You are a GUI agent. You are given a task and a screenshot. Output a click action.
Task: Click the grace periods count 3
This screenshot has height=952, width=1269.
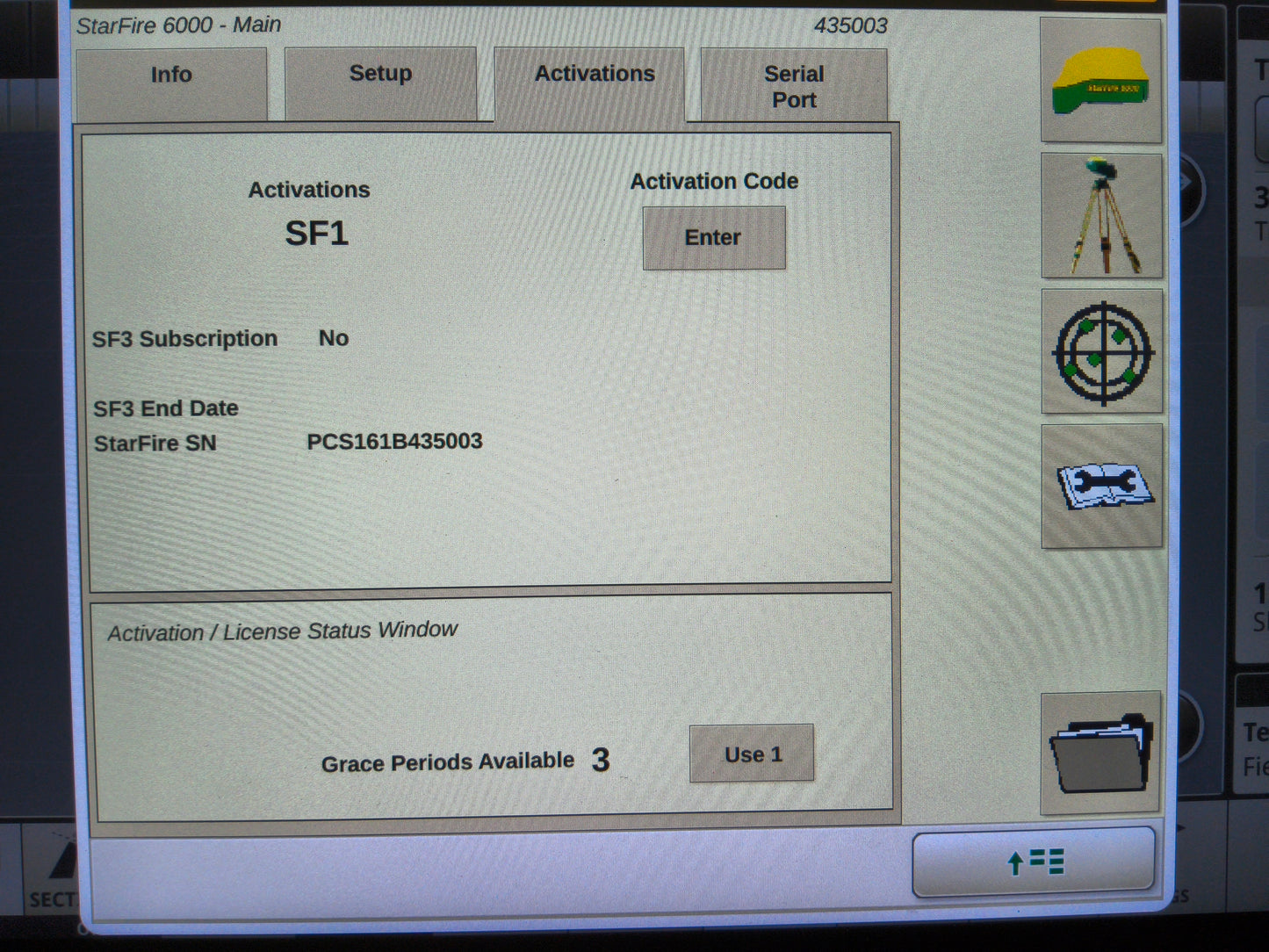[x=601, y=761]
